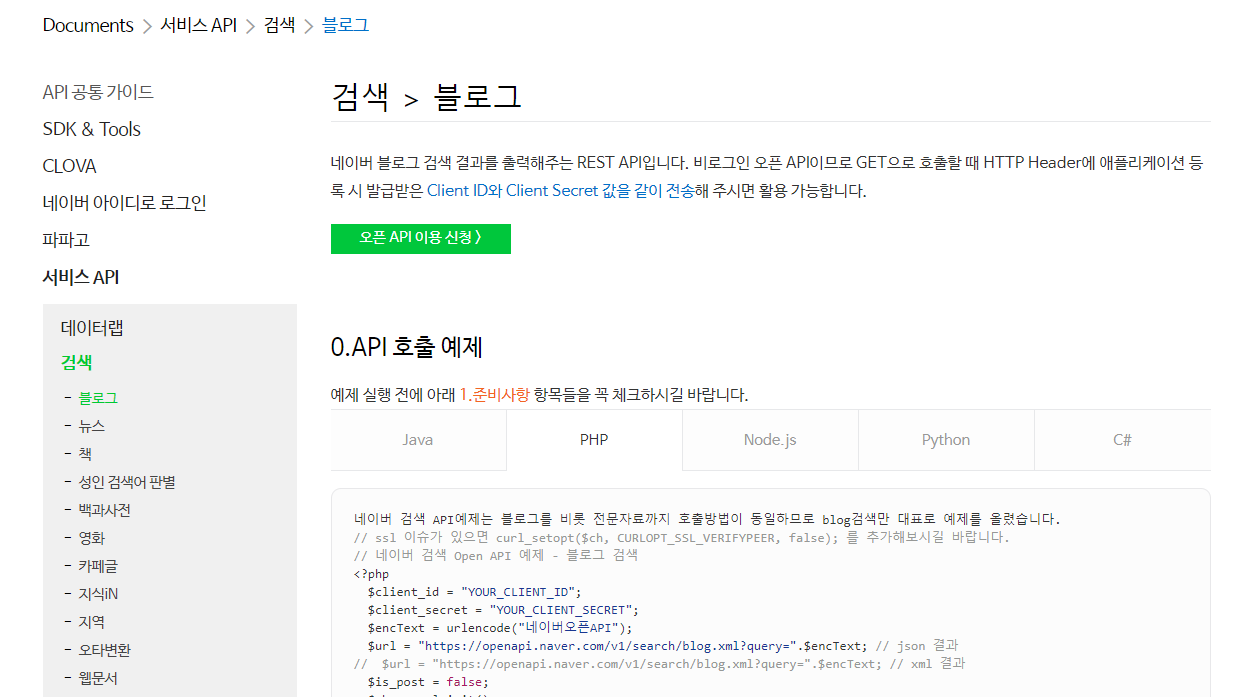This screenshot has height=697, width=1237.
Task: Open 카페글 search API page
Action: [98, 566]
